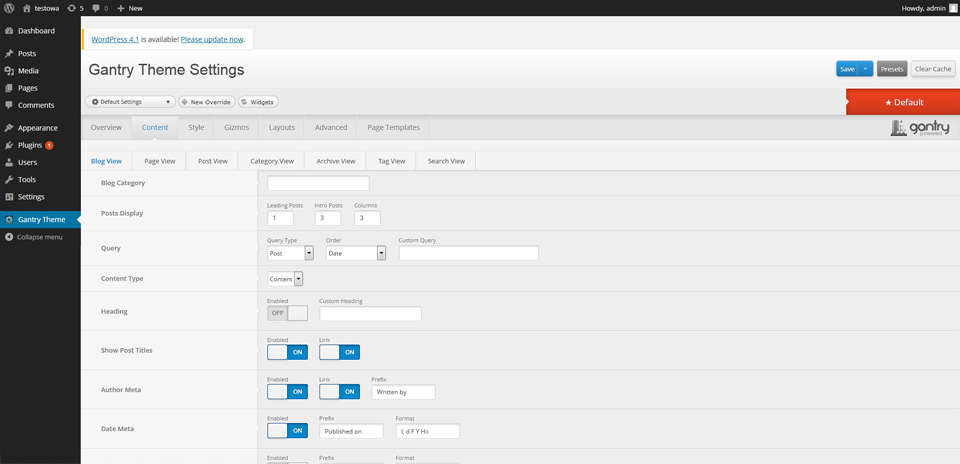Click the Posts pin icon in sidebar

tap(9, 54)
